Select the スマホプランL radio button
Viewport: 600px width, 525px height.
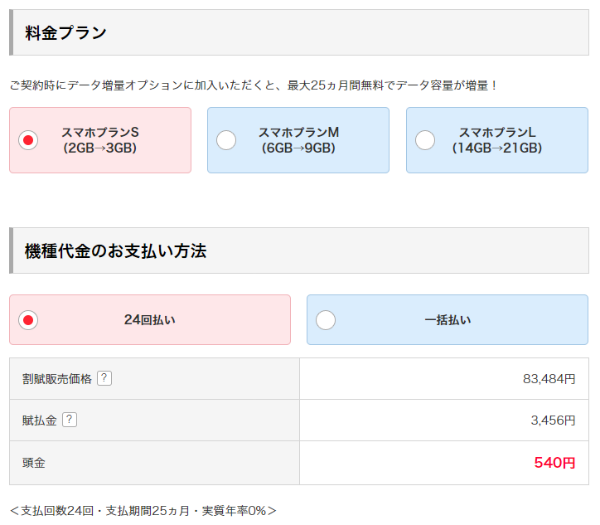425,140
